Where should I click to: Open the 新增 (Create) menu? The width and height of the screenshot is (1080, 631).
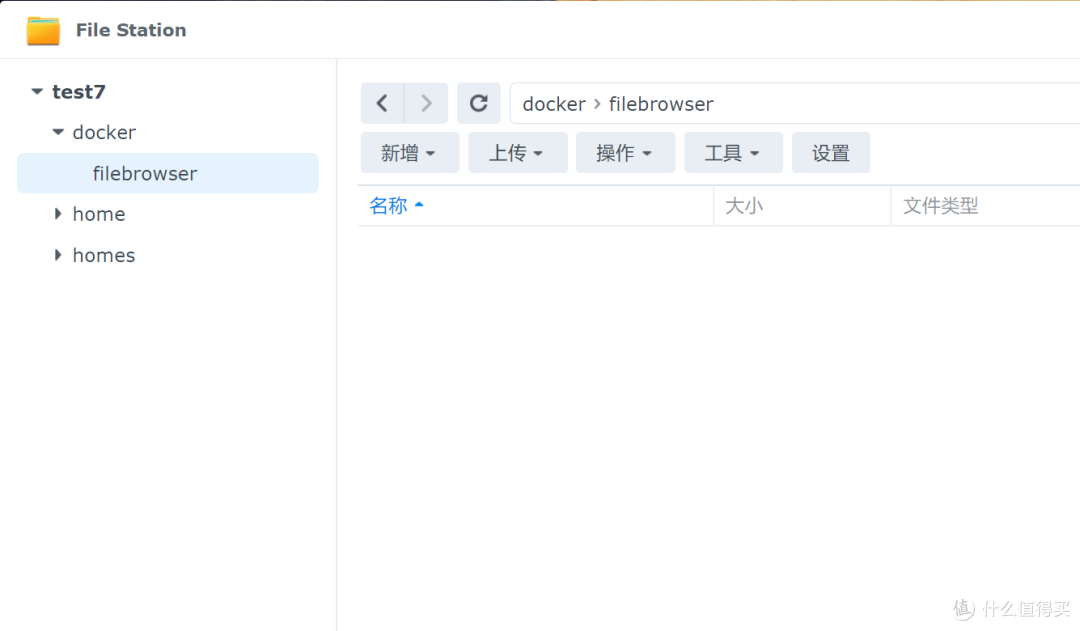pyautogui.click(x=409, y=152)
